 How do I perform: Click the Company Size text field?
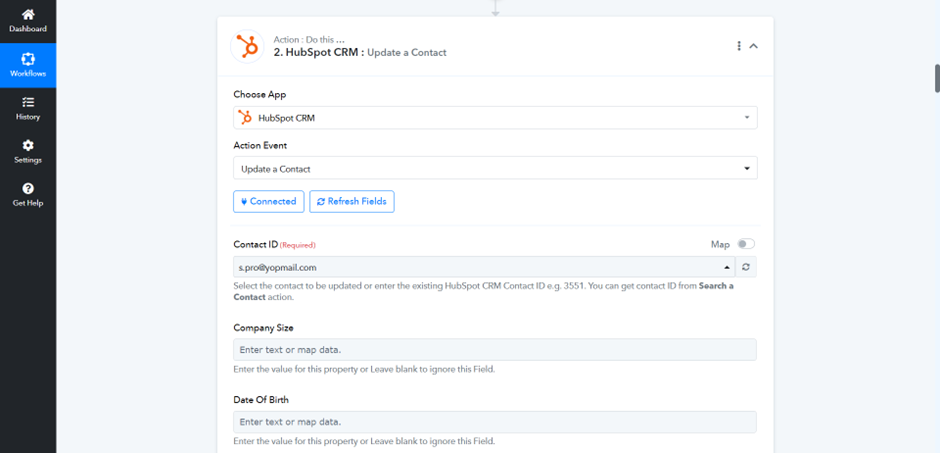pos(495,349)
